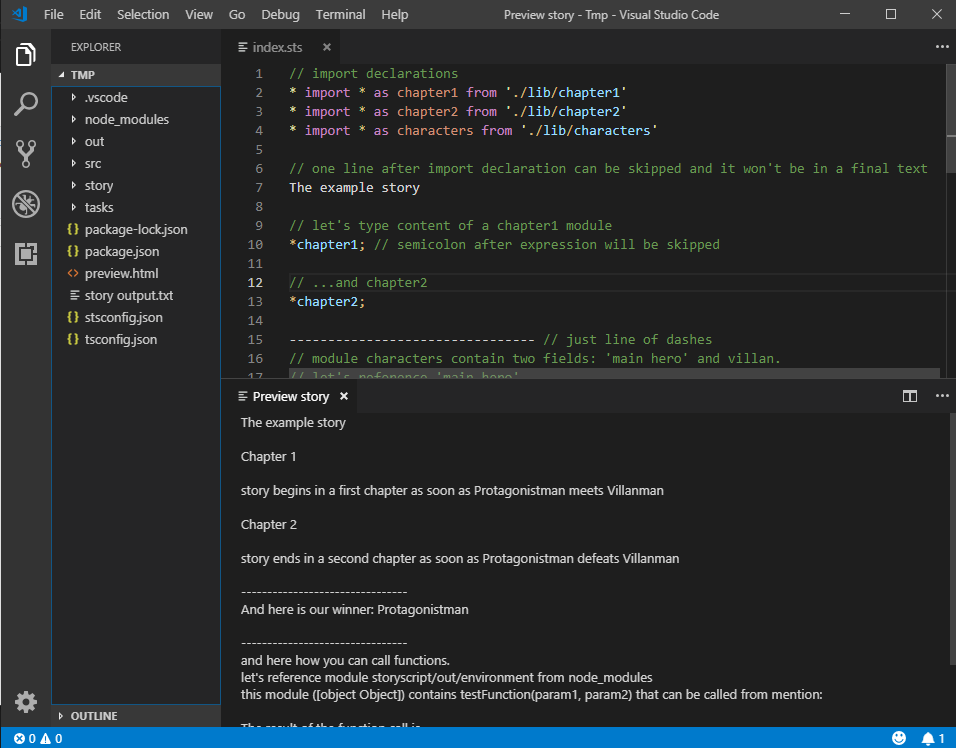Open the notifications bell in the status bar
956x748 pixels.
(933, 738)
